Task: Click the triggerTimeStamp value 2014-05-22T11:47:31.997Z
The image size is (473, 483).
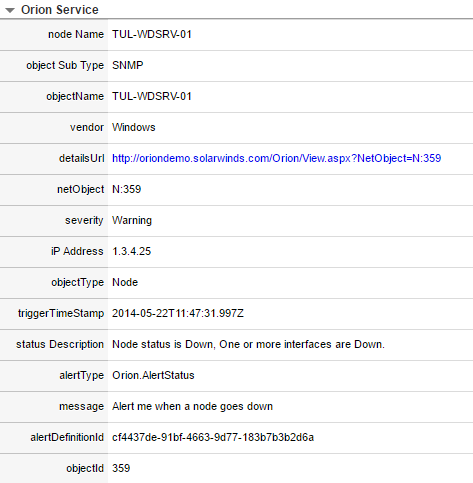Action: click(x=178, y=313)
